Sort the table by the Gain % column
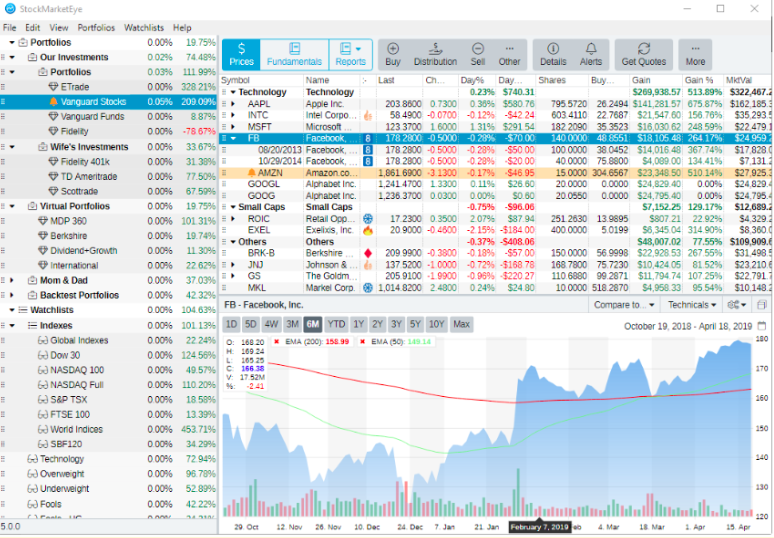This screenshot has width=774, height=538. [x=702, y=80]
